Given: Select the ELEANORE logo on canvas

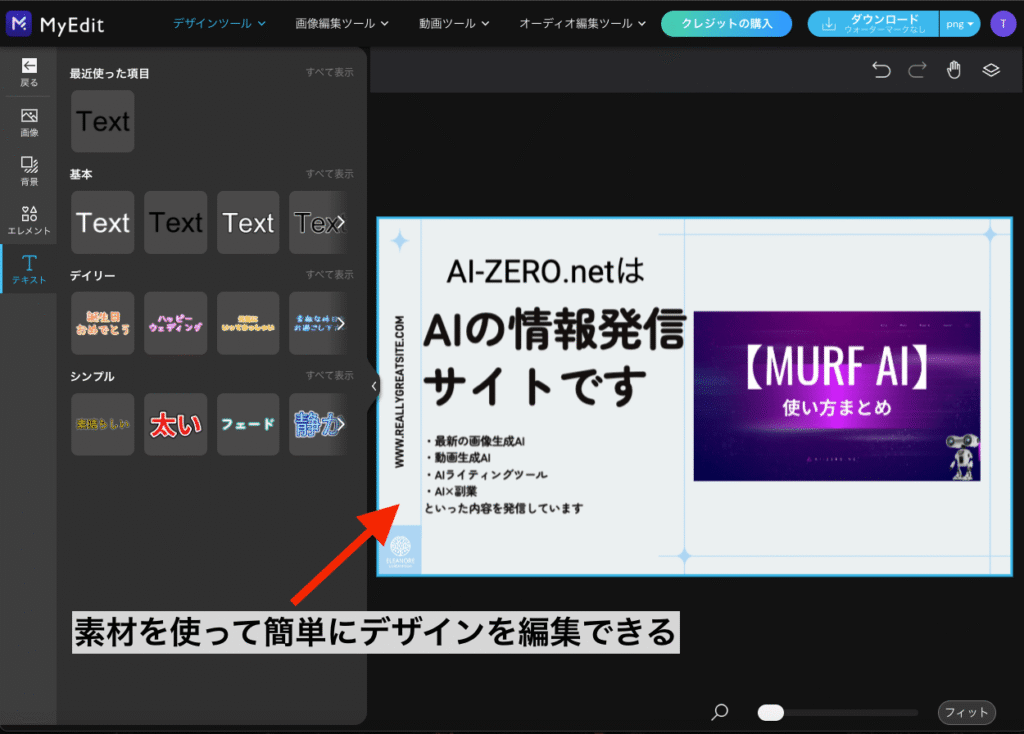Looking at the screenshot, I should (x=400, y=550).
